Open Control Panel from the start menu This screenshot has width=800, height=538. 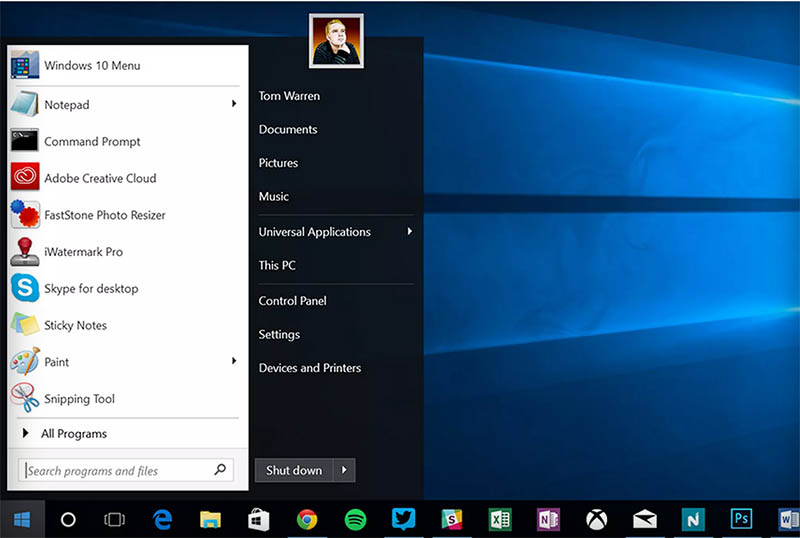[x=292, y=301]
